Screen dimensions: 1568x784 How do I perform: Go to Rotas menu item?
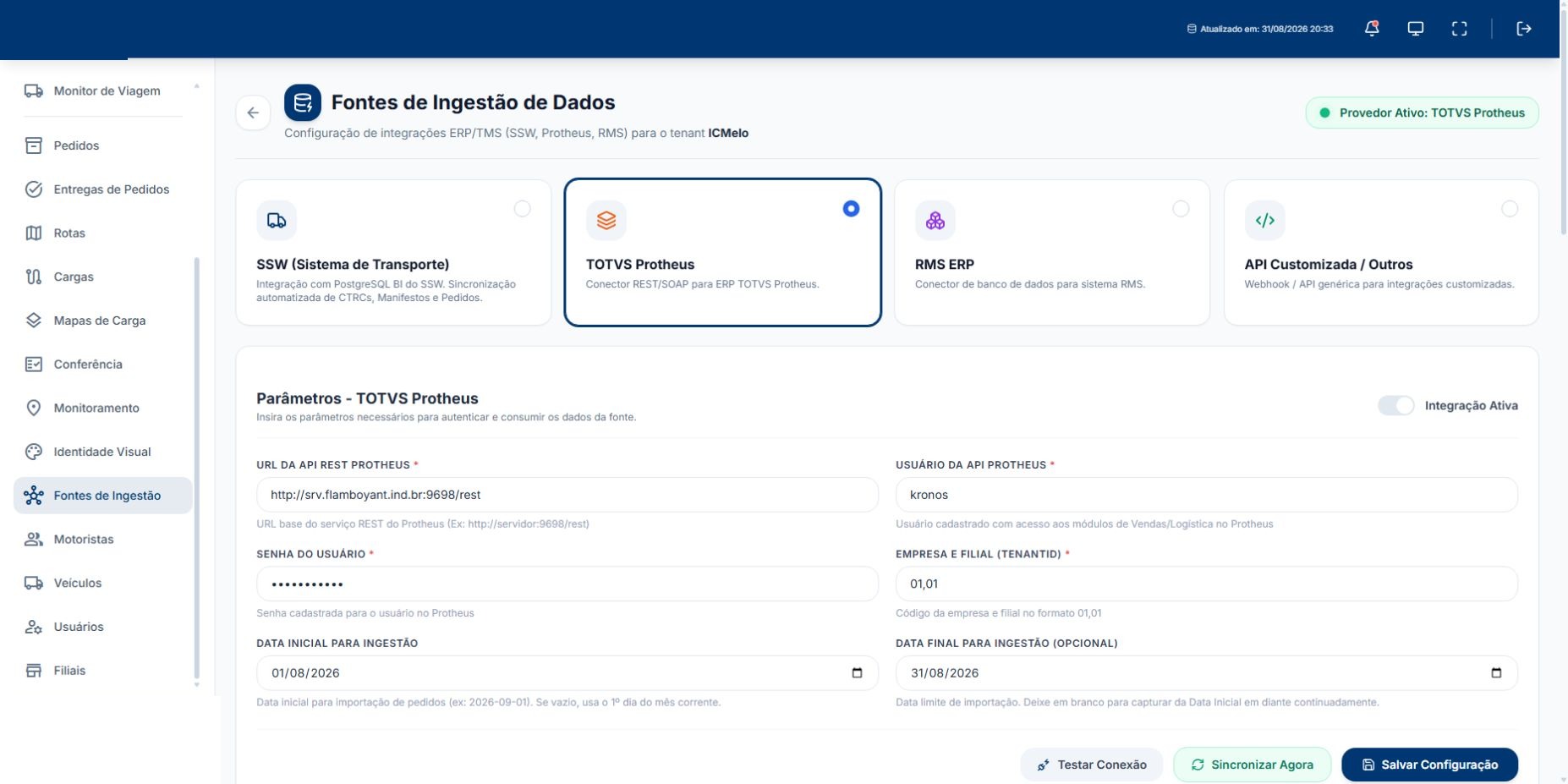tap(103, 233)
